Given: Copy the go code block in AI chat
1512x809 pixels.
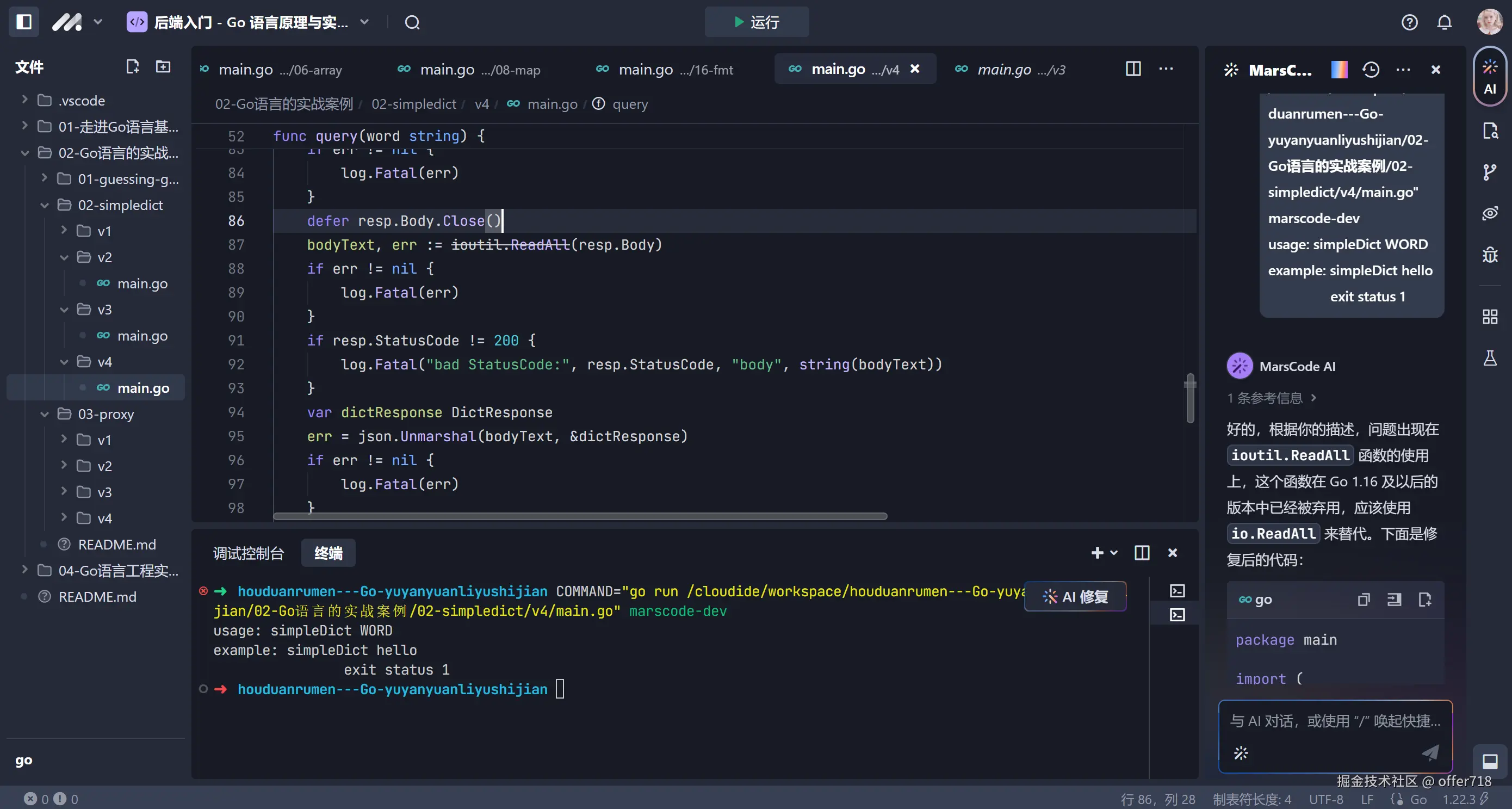Looking at the screenshot, I should click(1363, 600).
